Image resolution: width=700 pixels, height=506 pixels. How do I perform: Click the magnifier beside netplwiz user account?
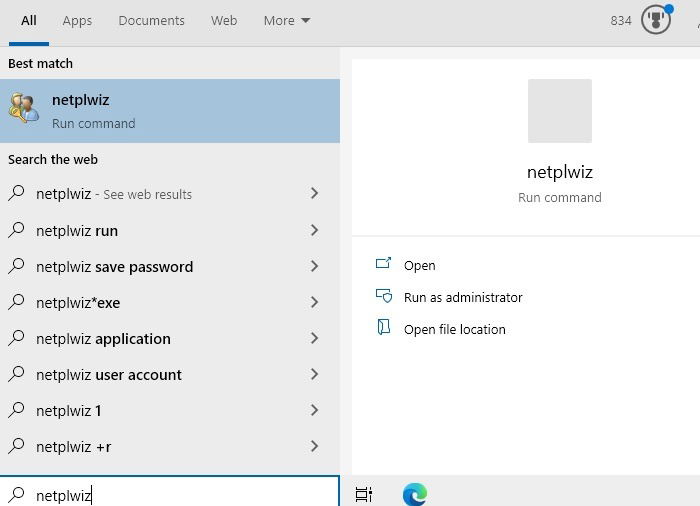tap(17, 374)
